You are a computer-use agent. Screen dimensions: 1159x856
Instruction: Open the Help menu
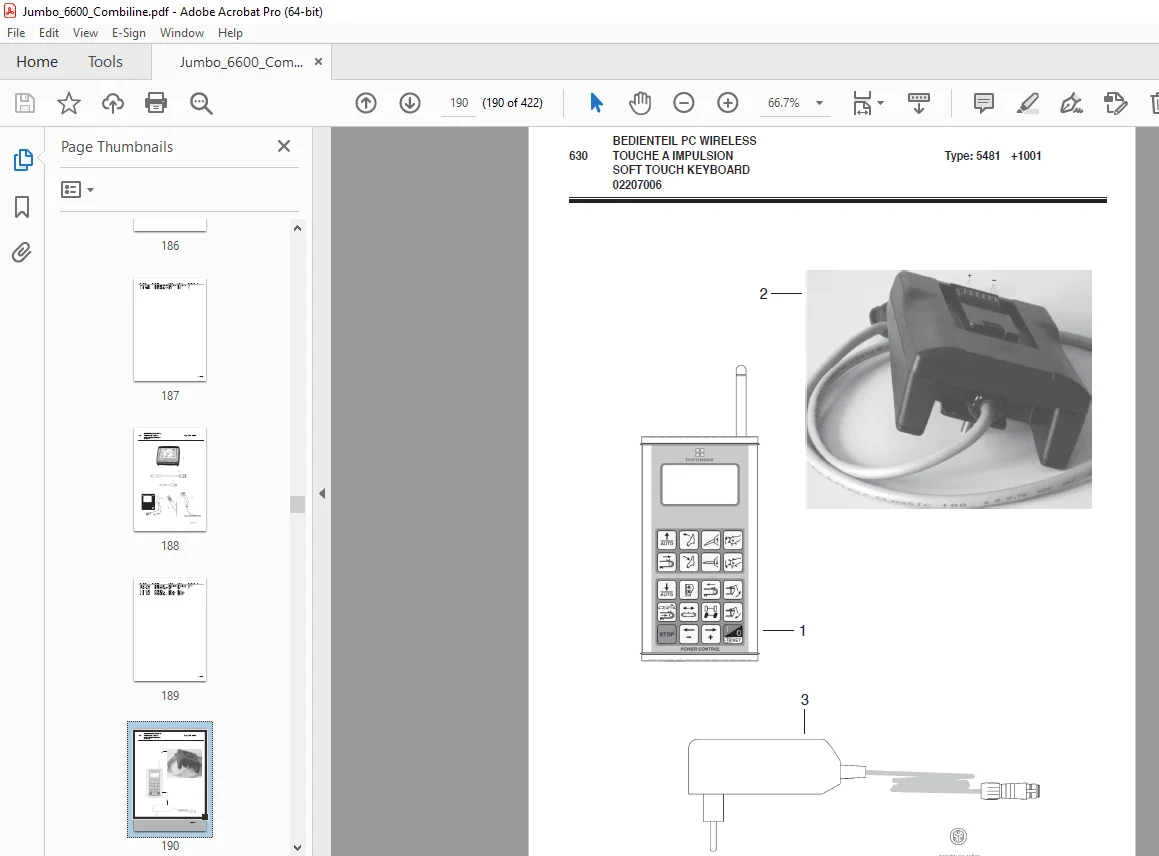click(x=230, y=33)
